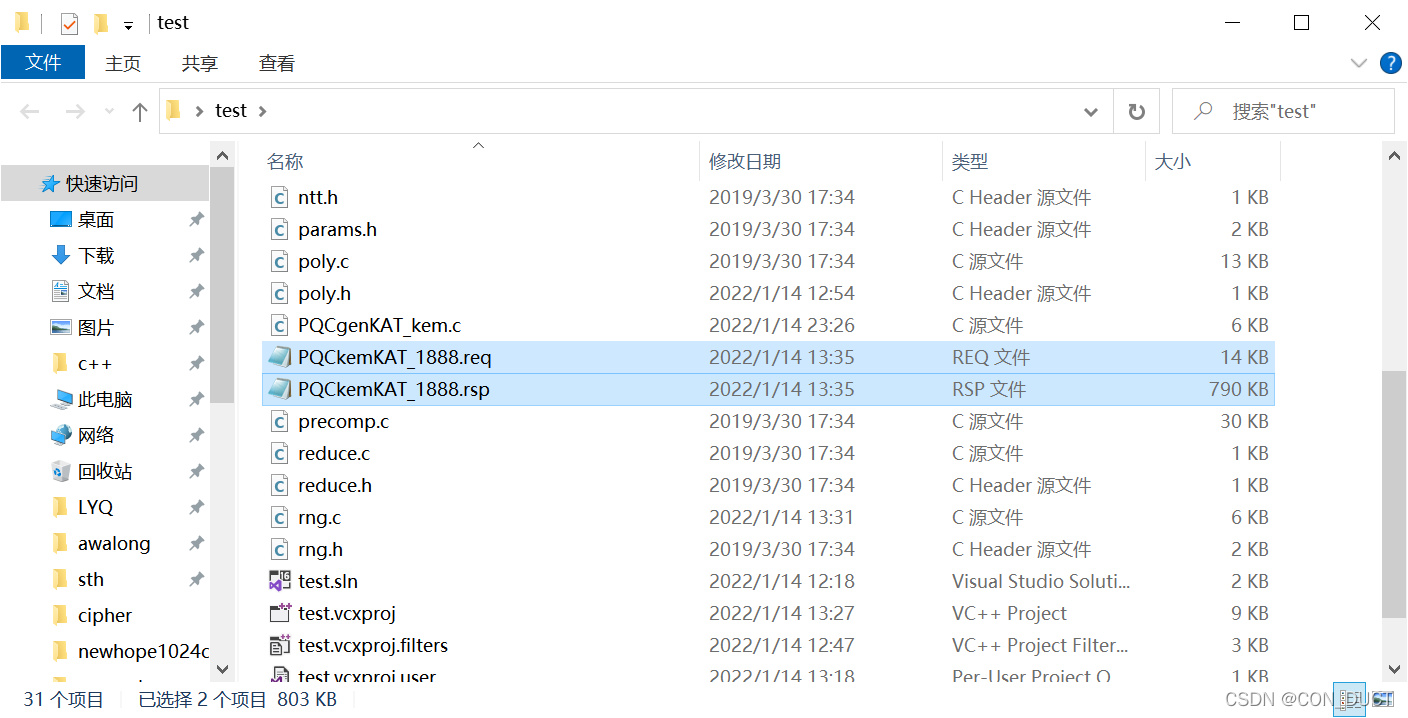
Task: Click the test.vcxproj project icon
Action: (280, 613)
